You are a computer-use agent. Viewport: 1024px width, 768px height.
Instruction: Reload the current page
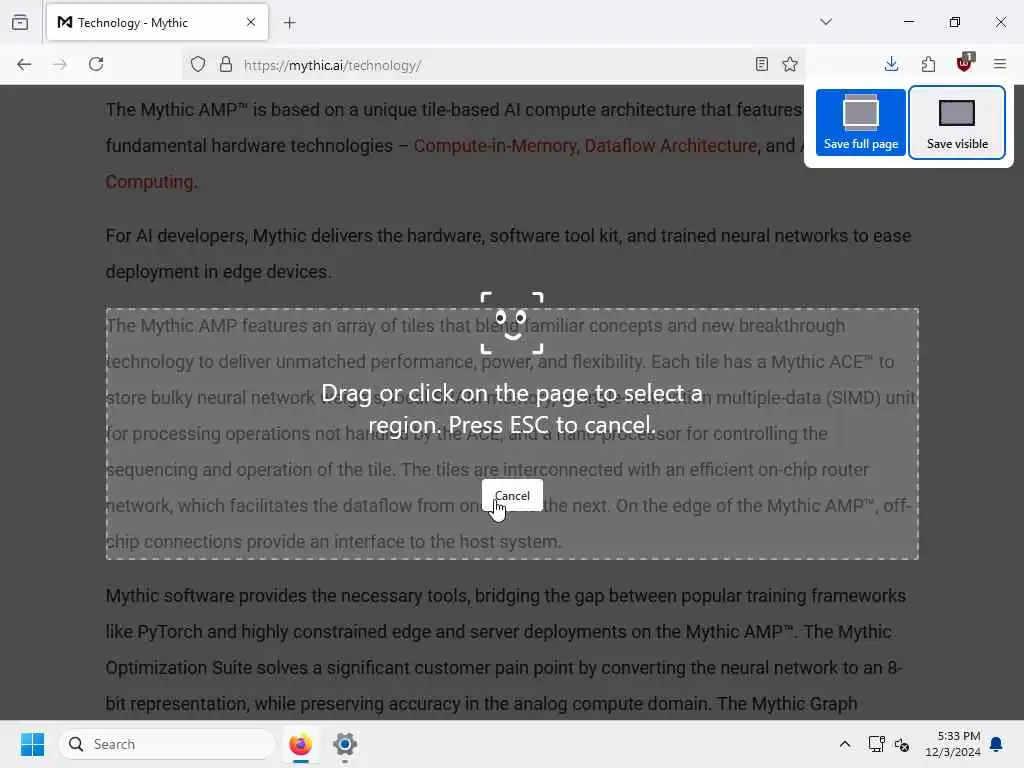tap(96, 64)
